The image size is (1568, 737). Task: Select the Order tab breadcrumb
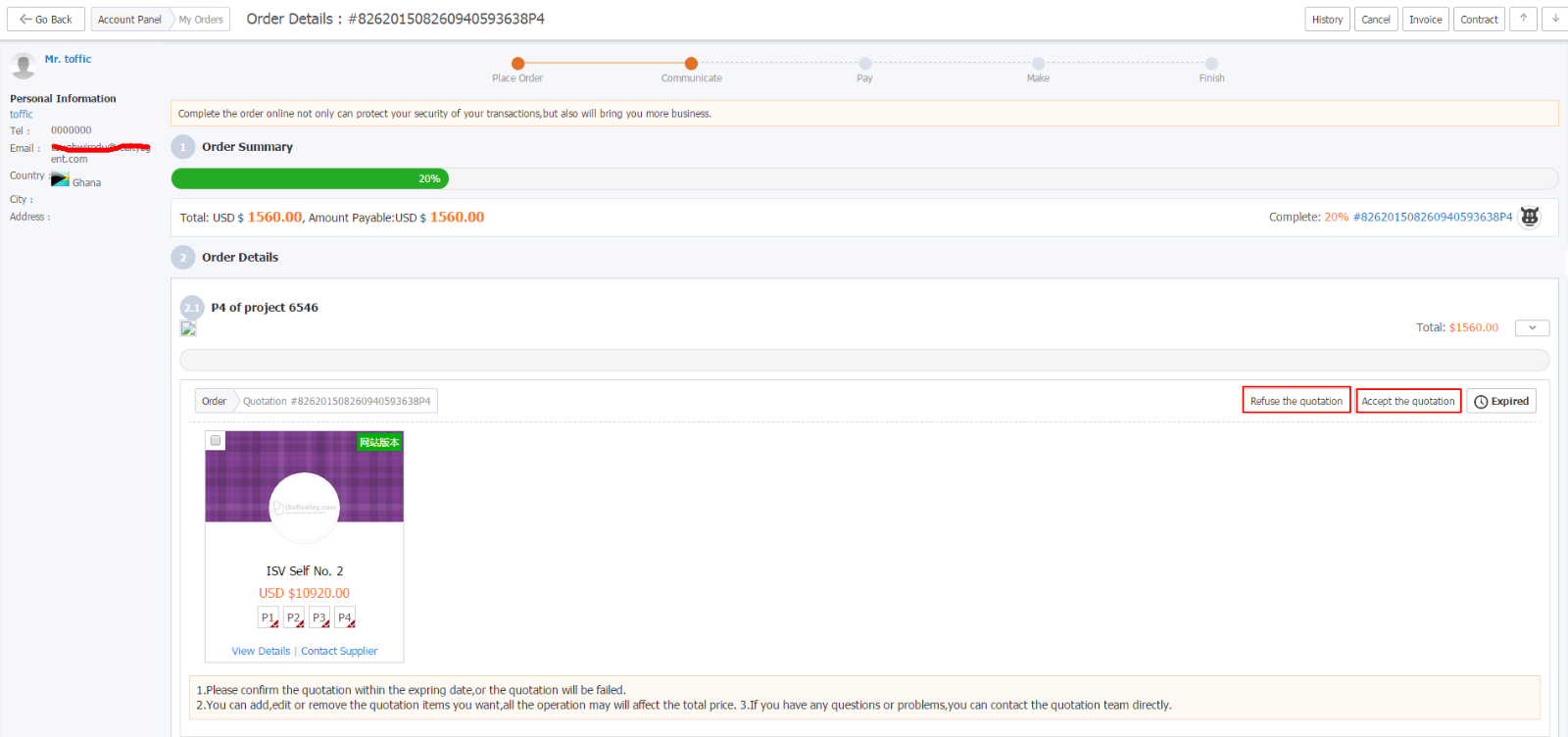(x=214, y=401)
